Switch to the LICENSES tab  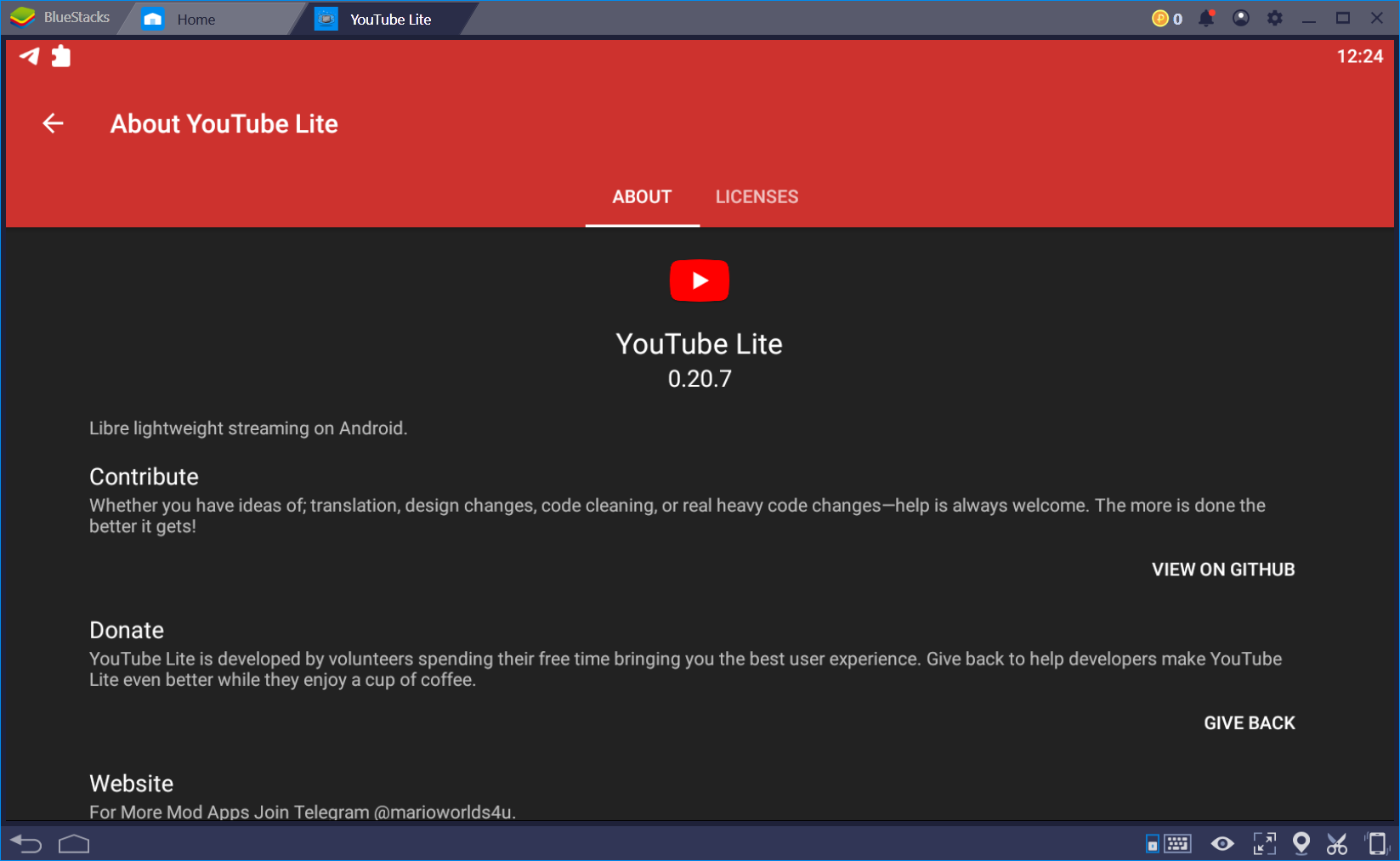[x=757, y=197]
